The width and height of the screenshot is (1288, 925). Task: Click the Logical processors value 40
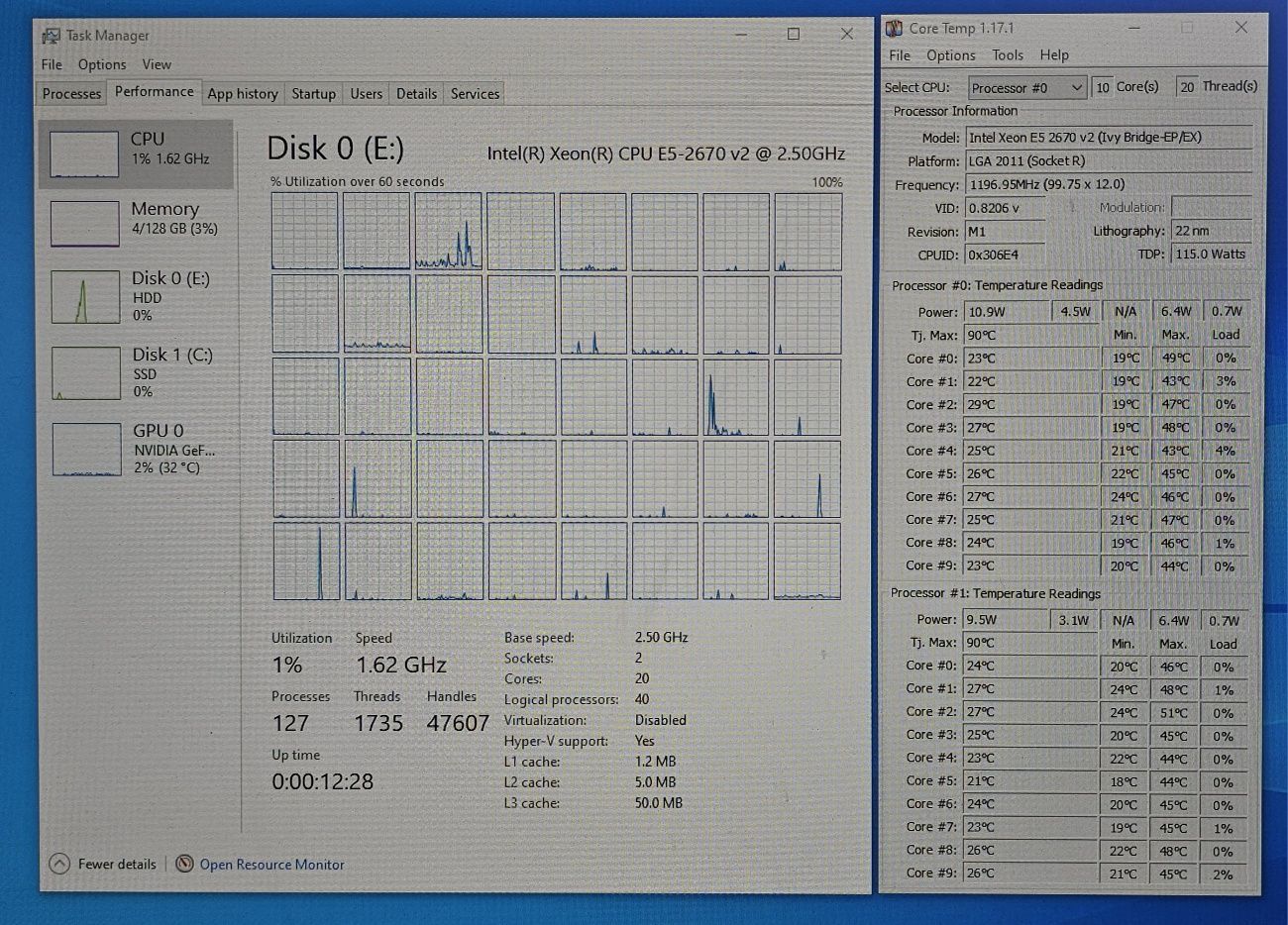coord(642,699)
